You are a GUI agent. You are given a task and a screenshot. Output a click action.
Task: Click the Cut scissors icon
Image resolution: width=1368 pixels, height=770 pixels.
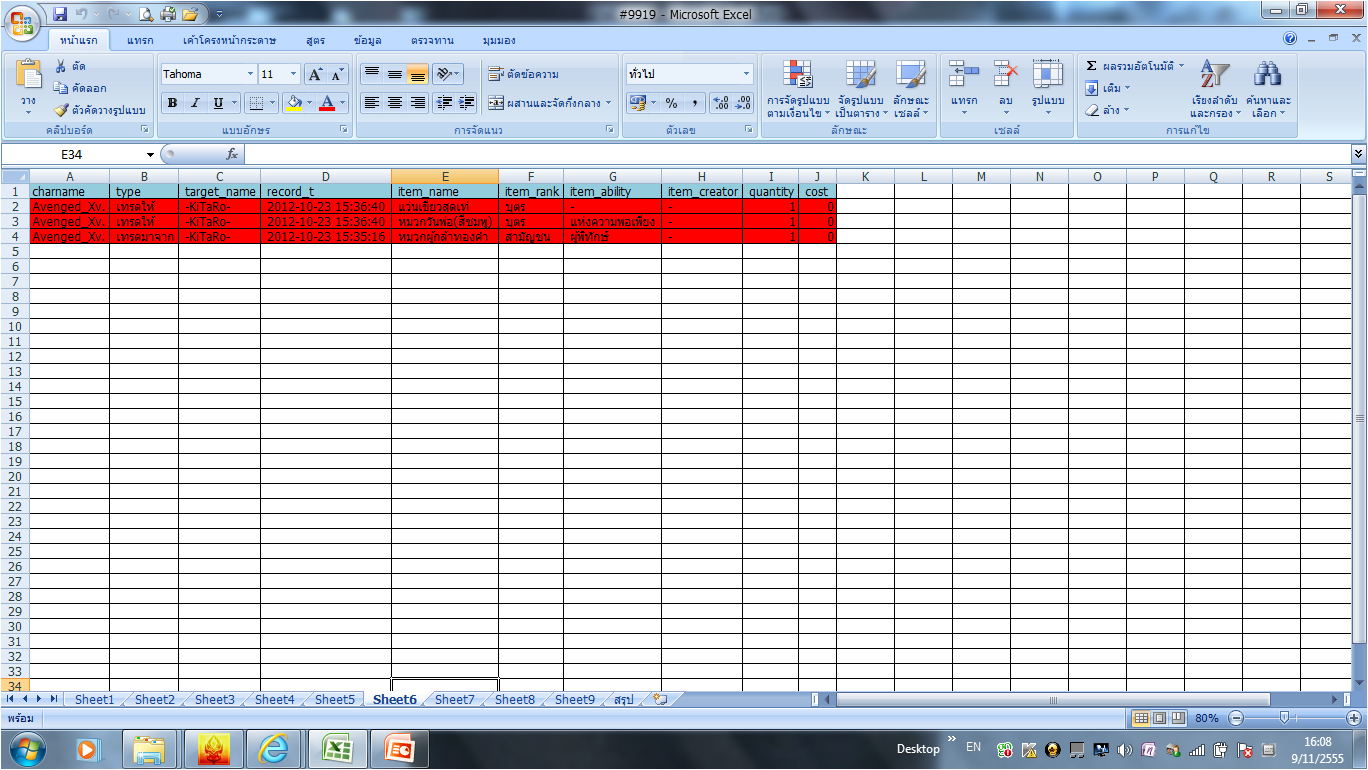[61, 66]
